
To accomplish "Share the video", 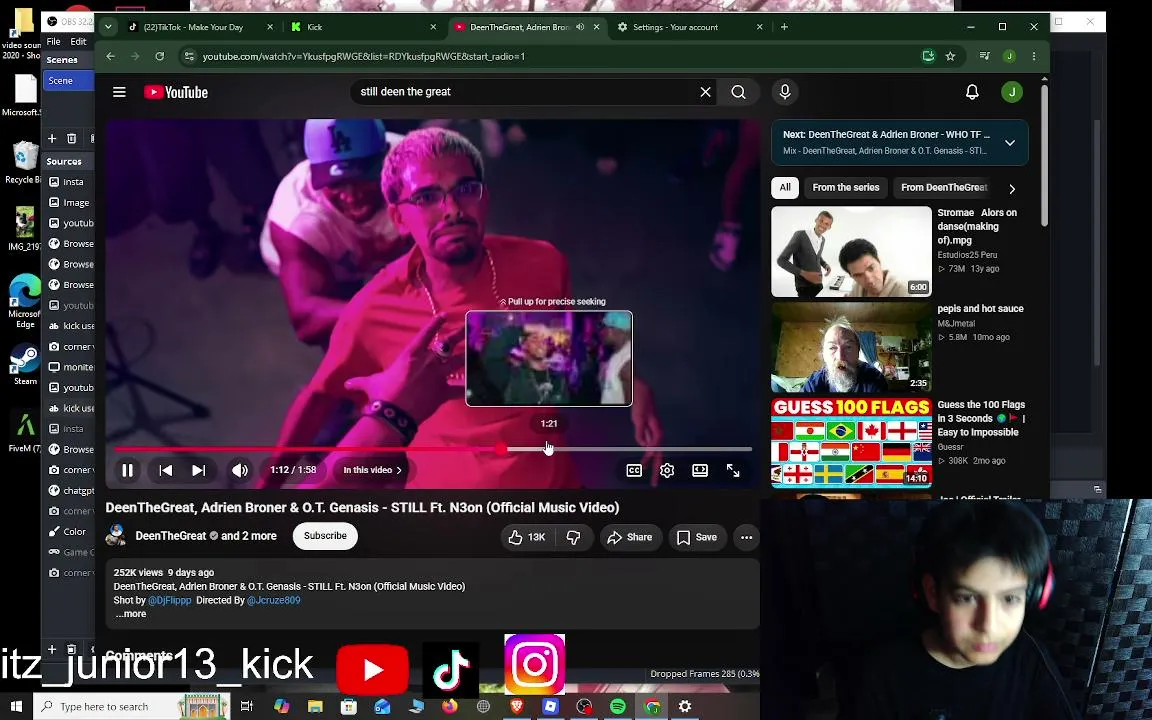I will coord(630,537).
